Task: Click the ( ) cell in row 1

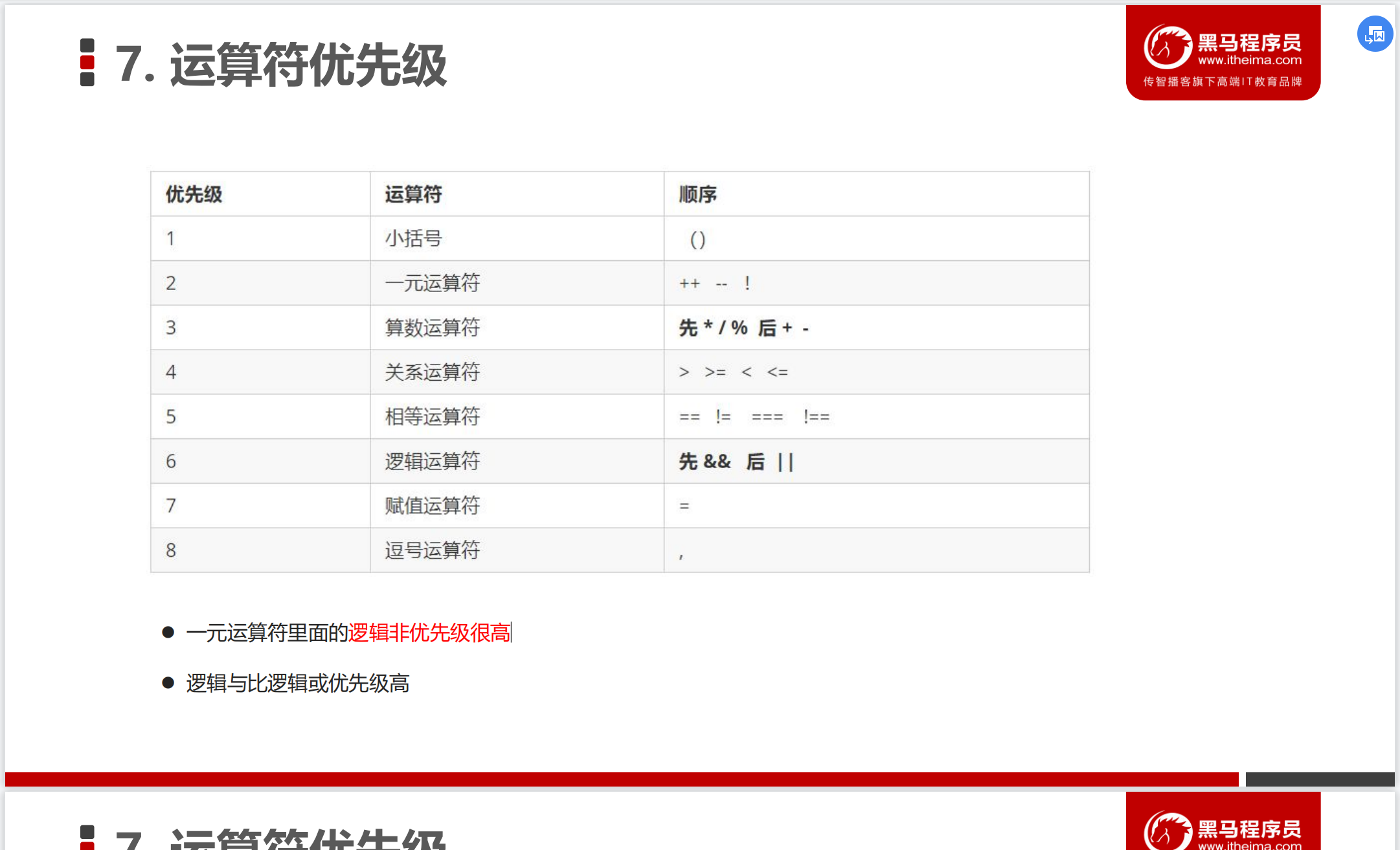Action: pyautogui.click(x=876, y=238)
